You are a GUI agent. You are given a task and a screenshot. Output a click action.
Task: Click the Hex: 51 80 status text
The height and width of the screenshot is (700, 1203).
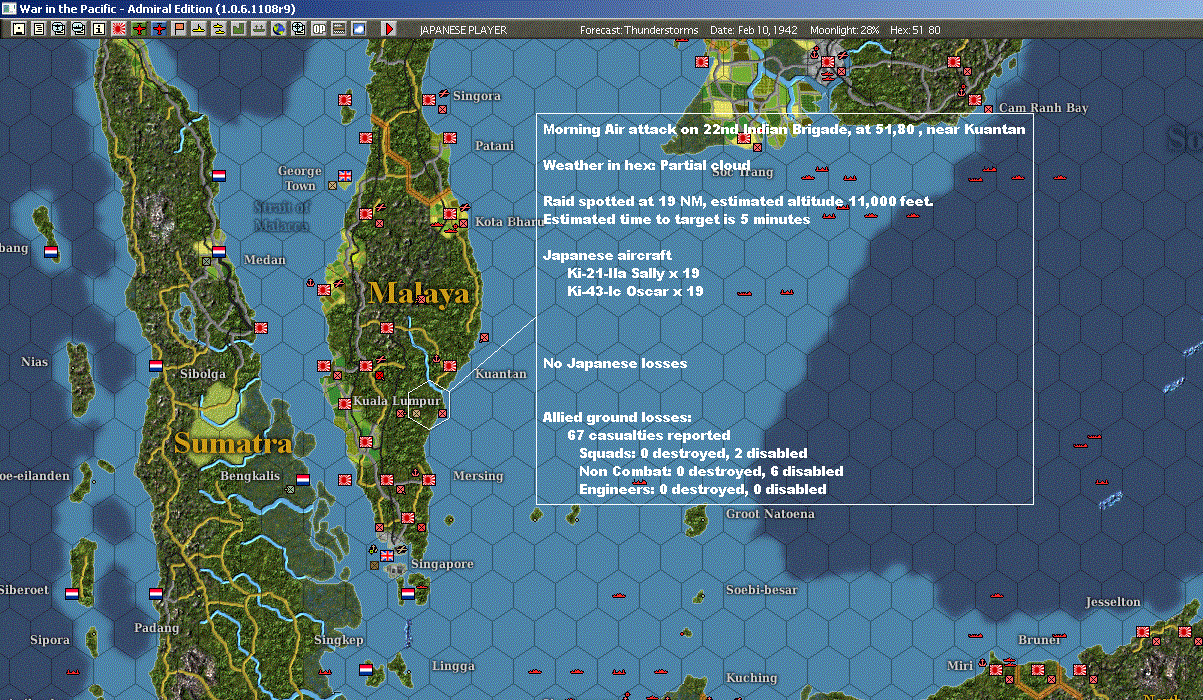click(914, 30)
